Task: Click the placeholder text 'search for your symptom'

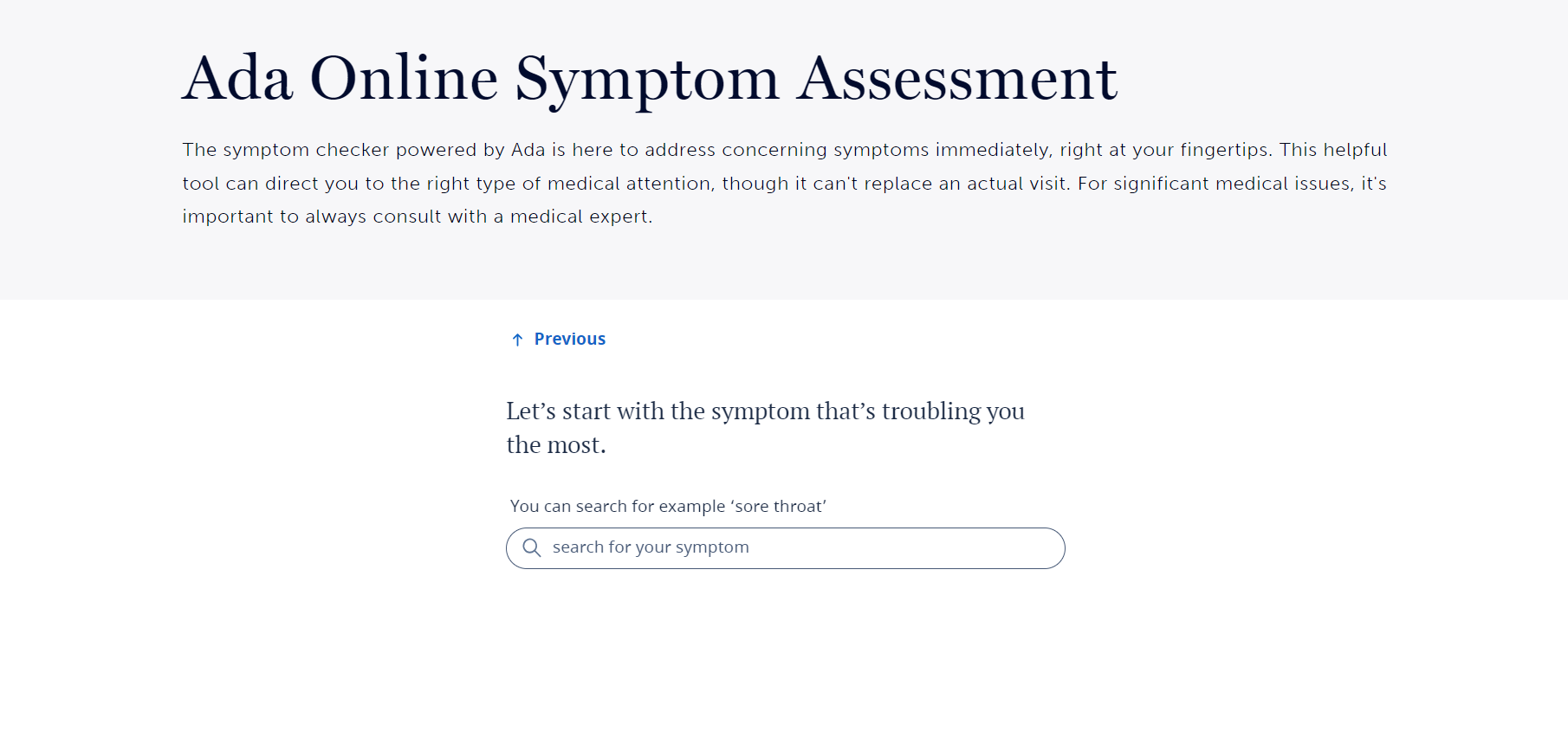Action: click(651, 547)
